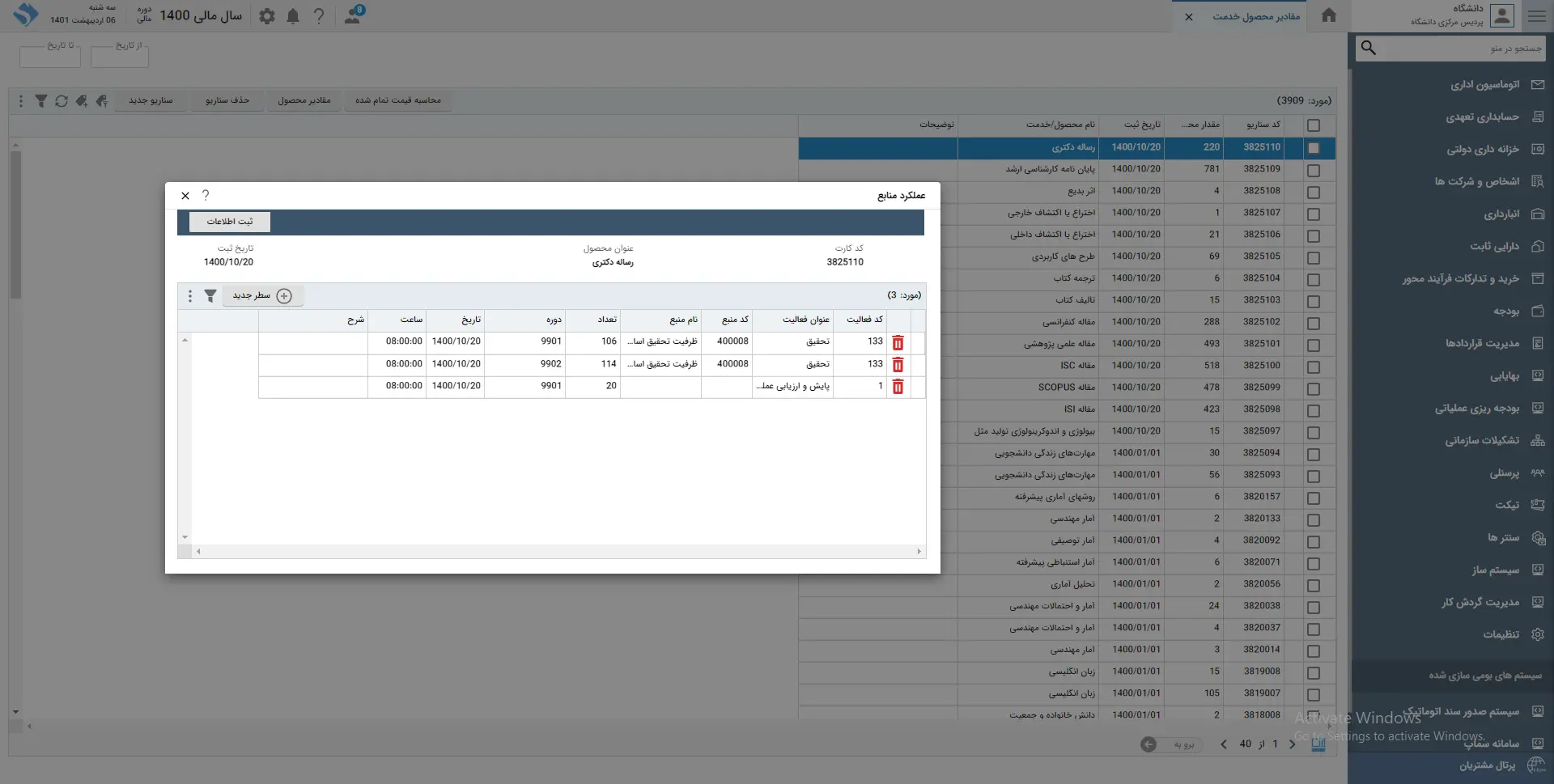The width and height of the screenshot is (1554, 784).
Task: Click the filter icon in the dialog toolbar
Action: [210, 296]
